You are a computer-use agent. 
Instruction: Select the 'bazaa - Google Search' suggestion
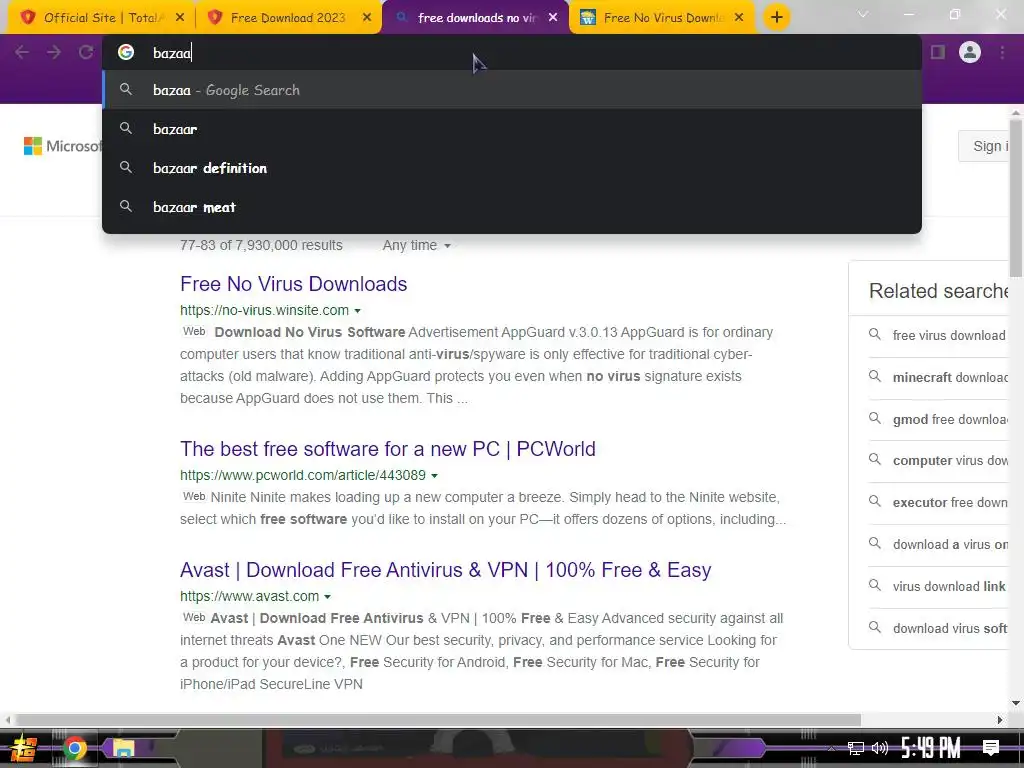click(x=512, y=90)
